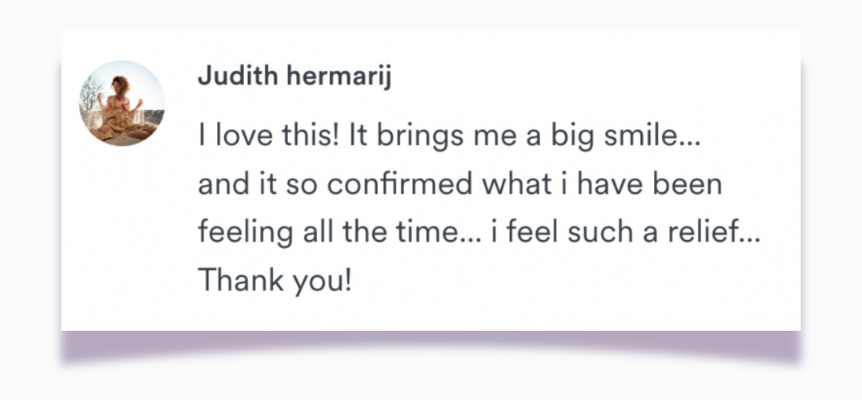Select the line starting "and it so confirmed"
The height and width of the screenshot is (400, 862).
coord(459,187)
